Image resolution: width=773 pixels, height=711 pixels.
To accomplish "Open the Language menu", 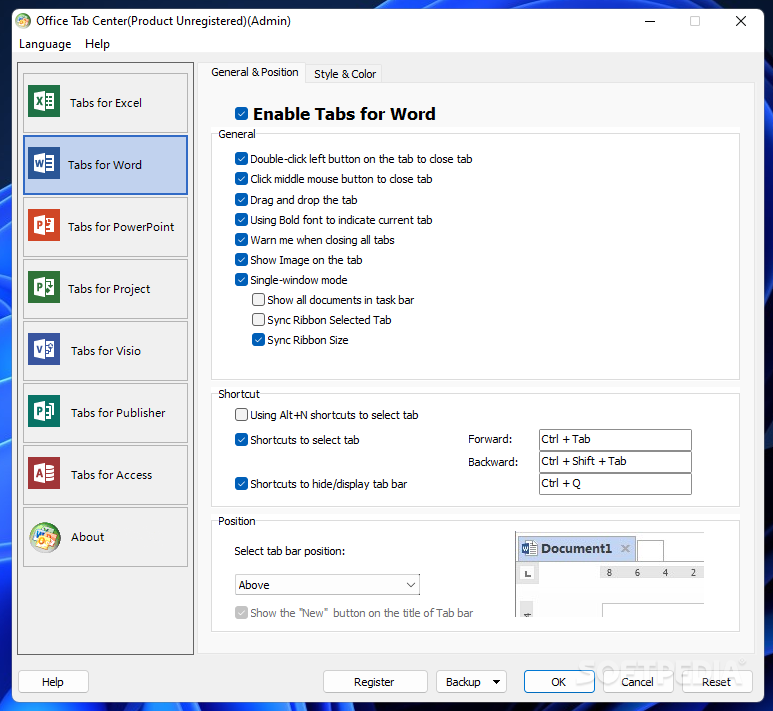I will (x=45, y=44).
